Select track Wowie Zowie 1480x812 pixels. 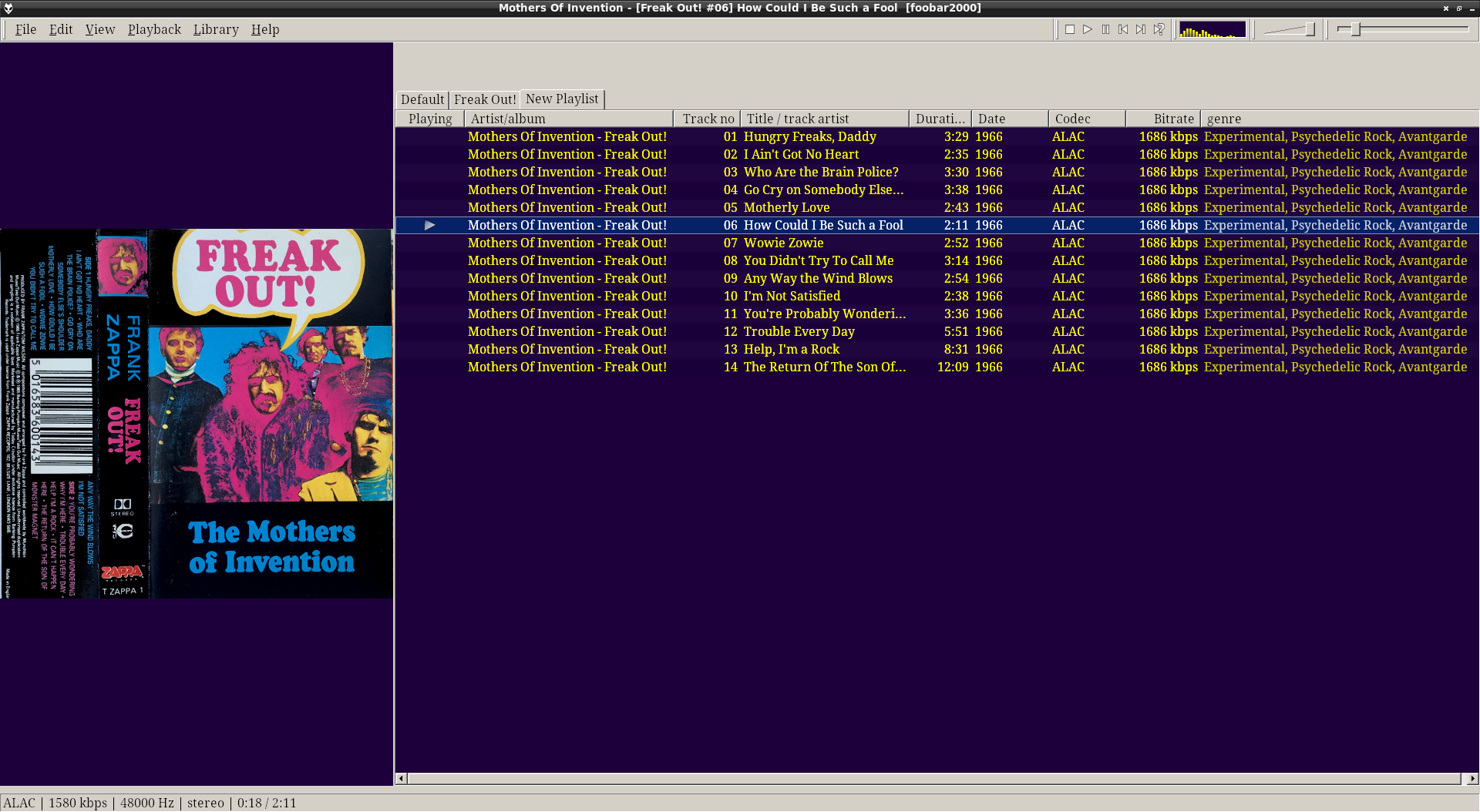[x=937, y=243]
